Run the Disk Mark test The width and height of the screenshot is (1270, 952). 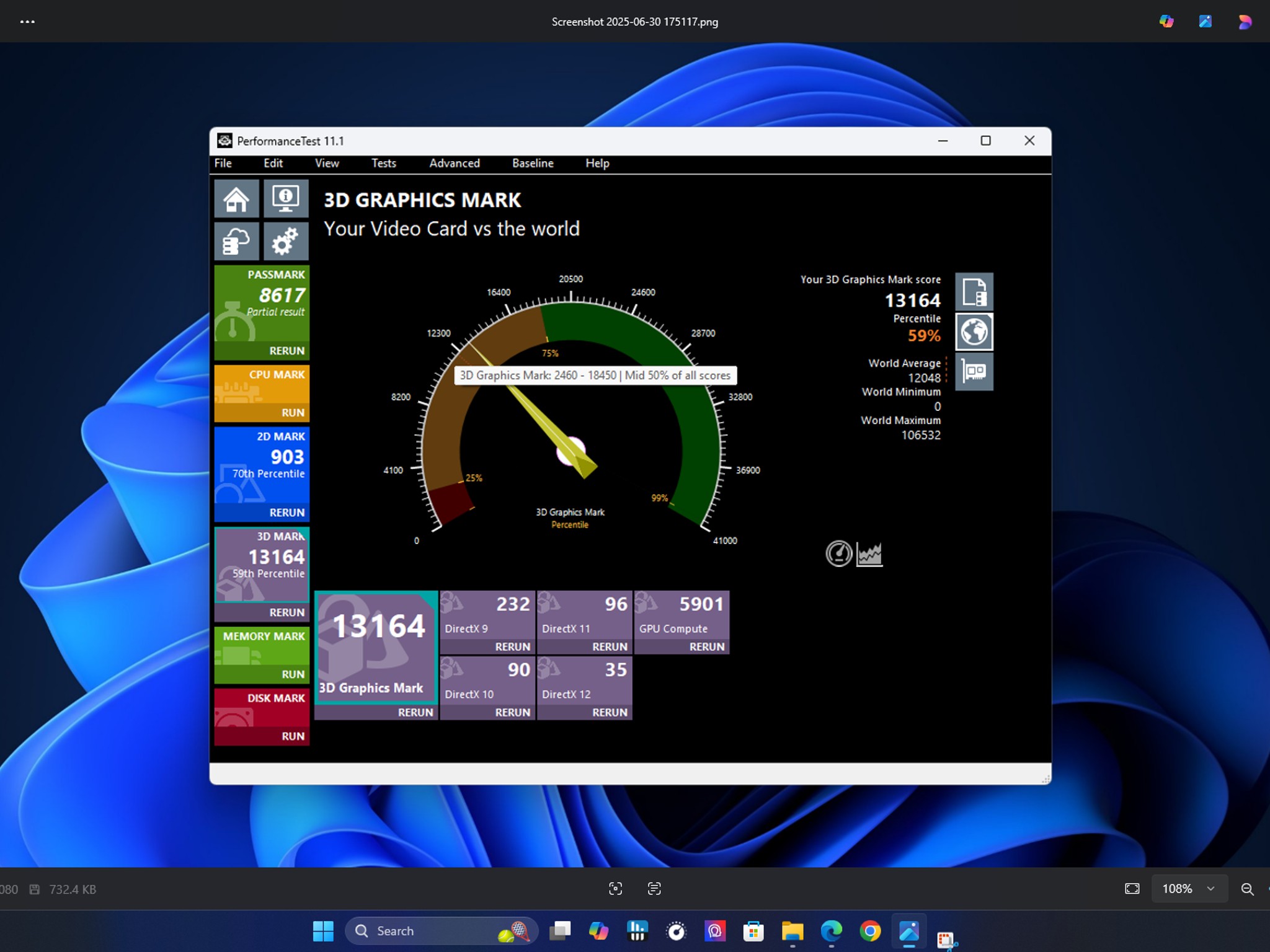coord(293,736)
